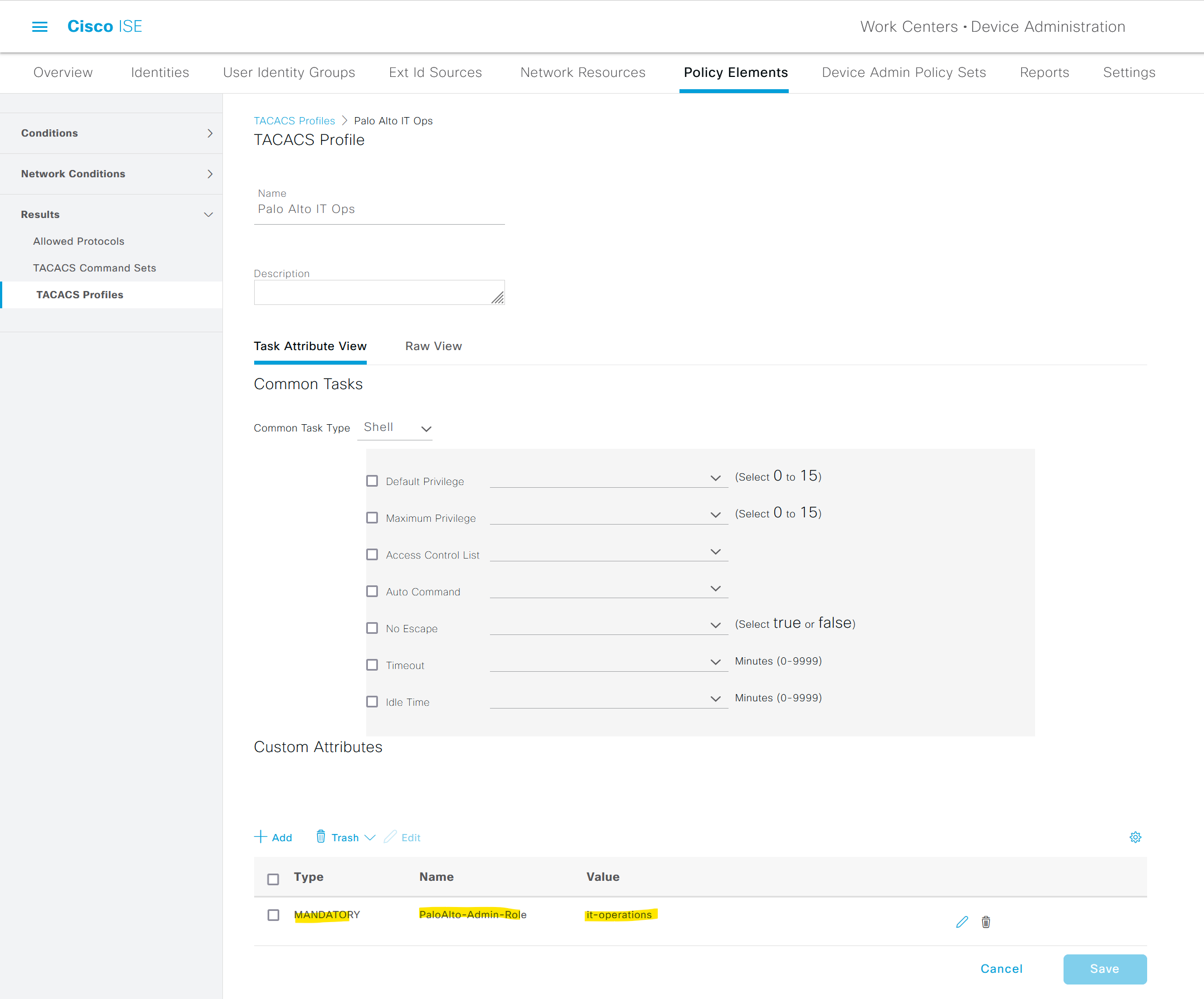The image size is (1204, 999).
Task: Click the Name column header in table
Action: point(436,876)
